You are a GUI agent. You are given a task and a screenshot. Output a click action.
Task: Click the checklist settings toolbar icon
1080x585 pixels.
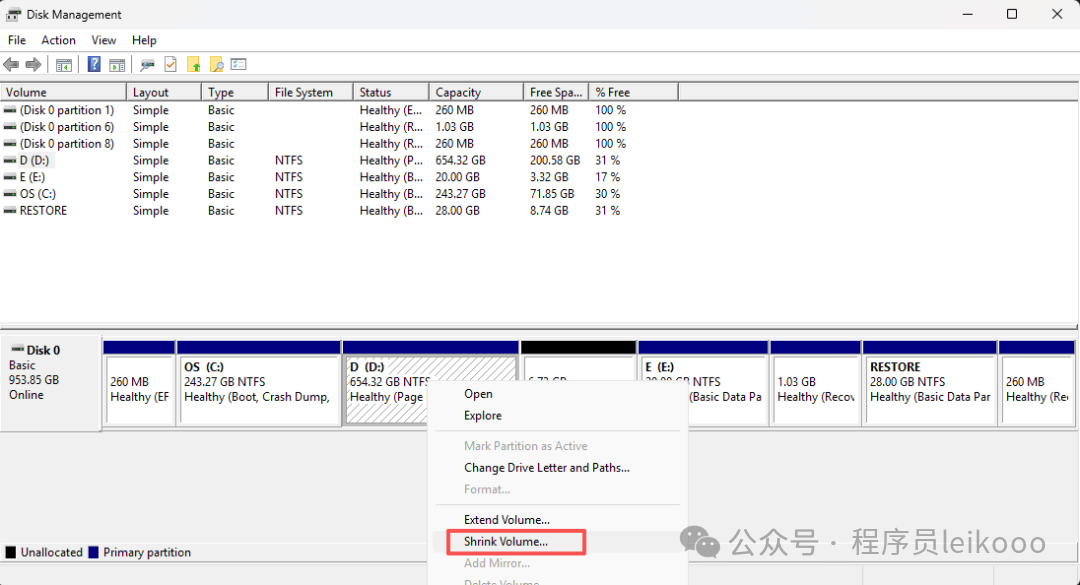238,65
